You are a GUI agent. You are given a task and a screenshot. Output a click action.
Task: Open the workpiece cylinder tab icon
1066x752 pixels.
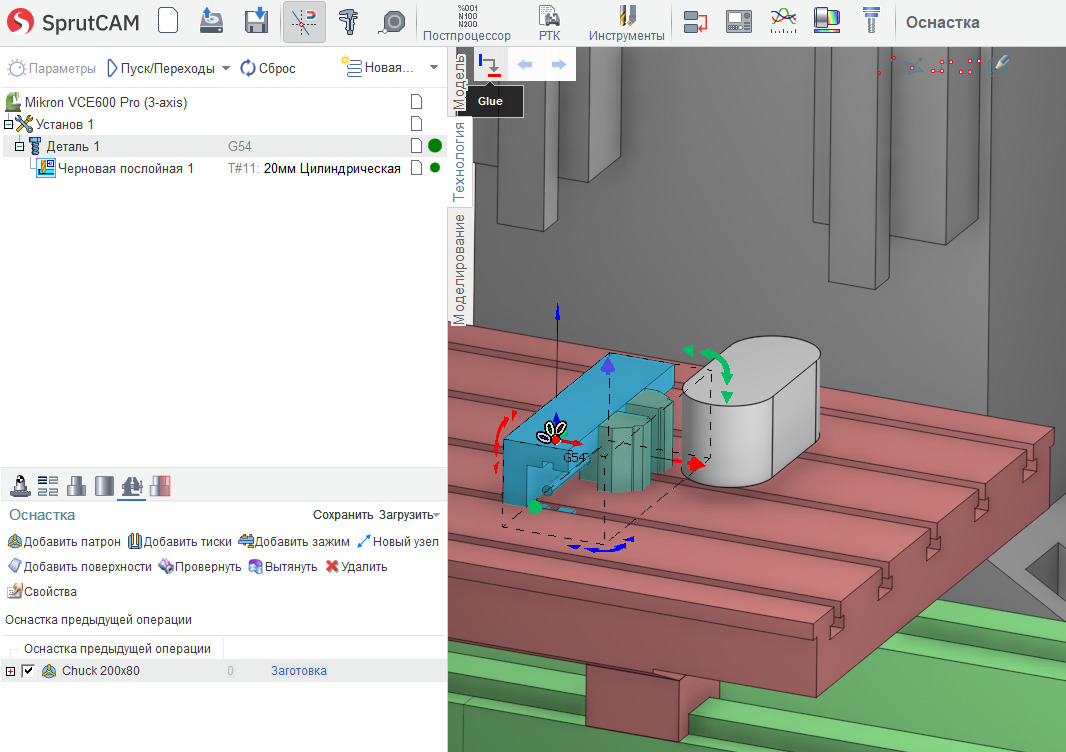[x=104, y=485]
